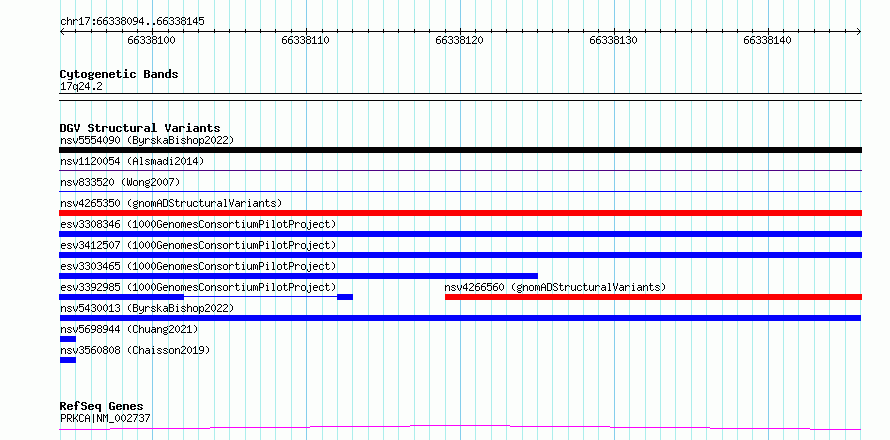Click the blue nsv5430013 variant bar
The width and height of the screenshot is (890, 440).
point(460,318)
